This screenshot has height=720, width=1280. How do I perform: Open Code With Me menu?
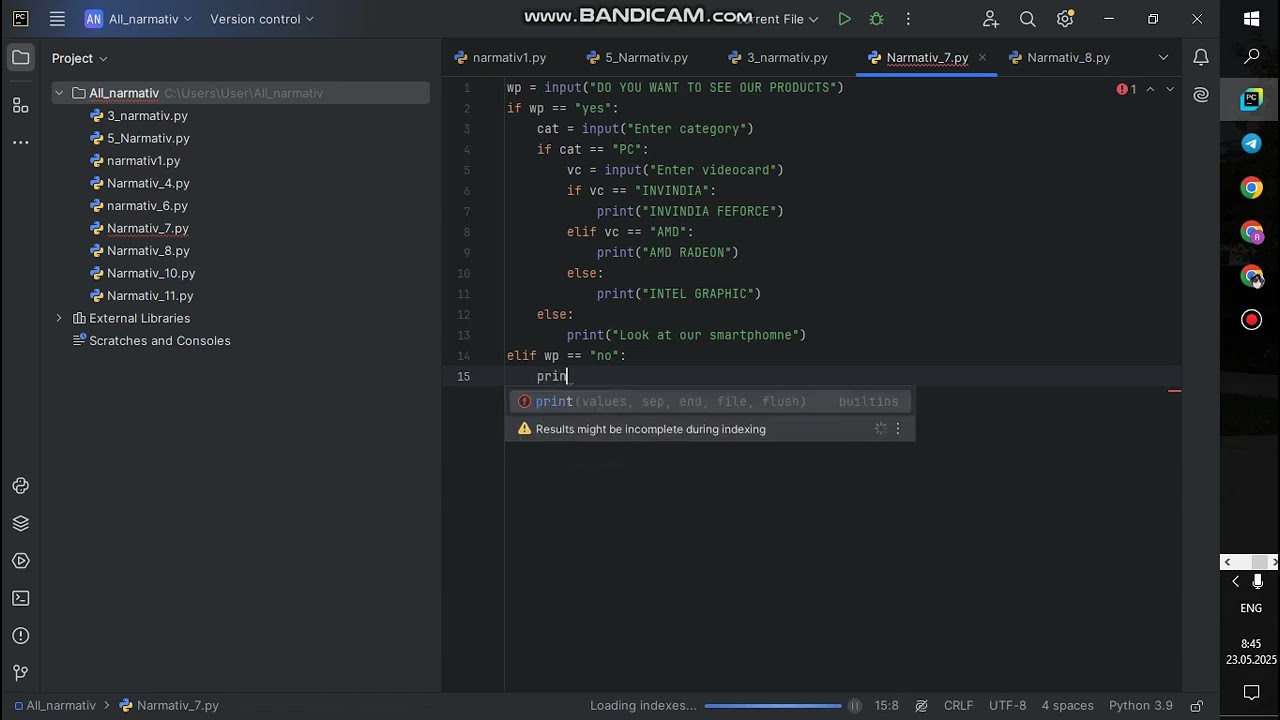[x=990, y=19]
